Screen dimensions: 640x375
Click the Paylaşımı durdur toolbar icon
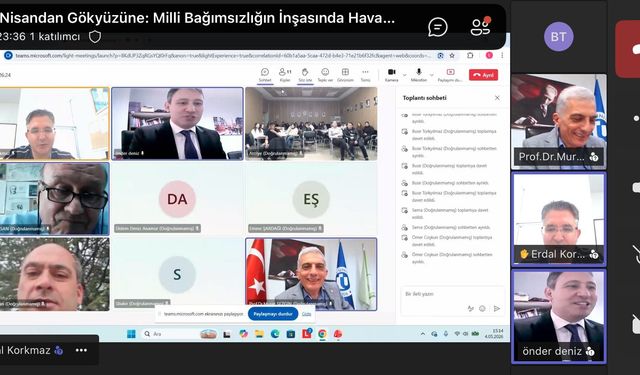tap(450, 75)
